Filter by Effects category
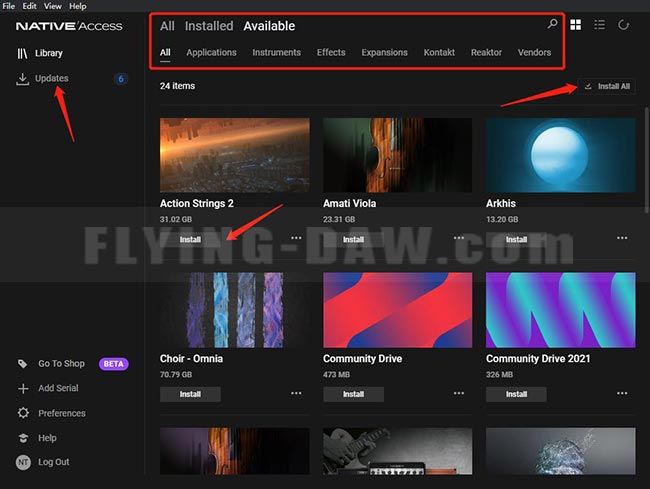Screen dimensions: 650x489 (x=331, y=53)
